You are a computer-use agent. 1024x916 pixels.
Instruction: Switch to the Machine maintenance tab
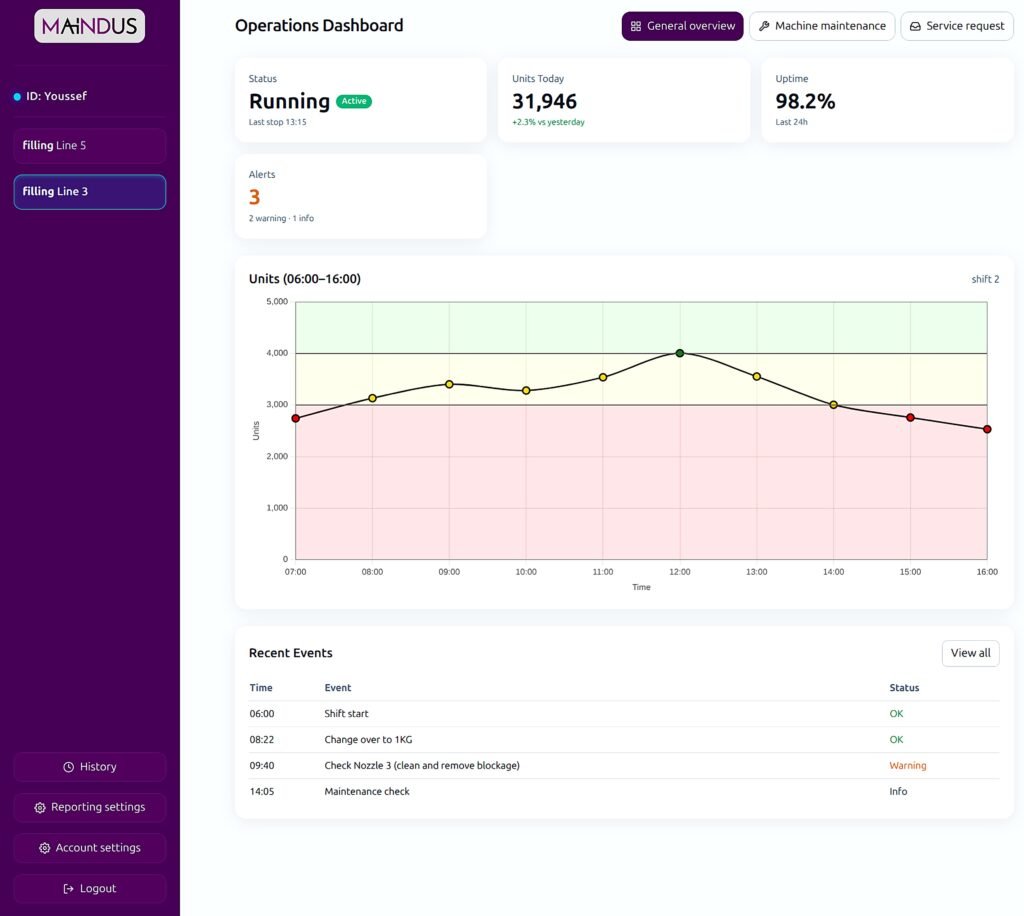point(822,26)
